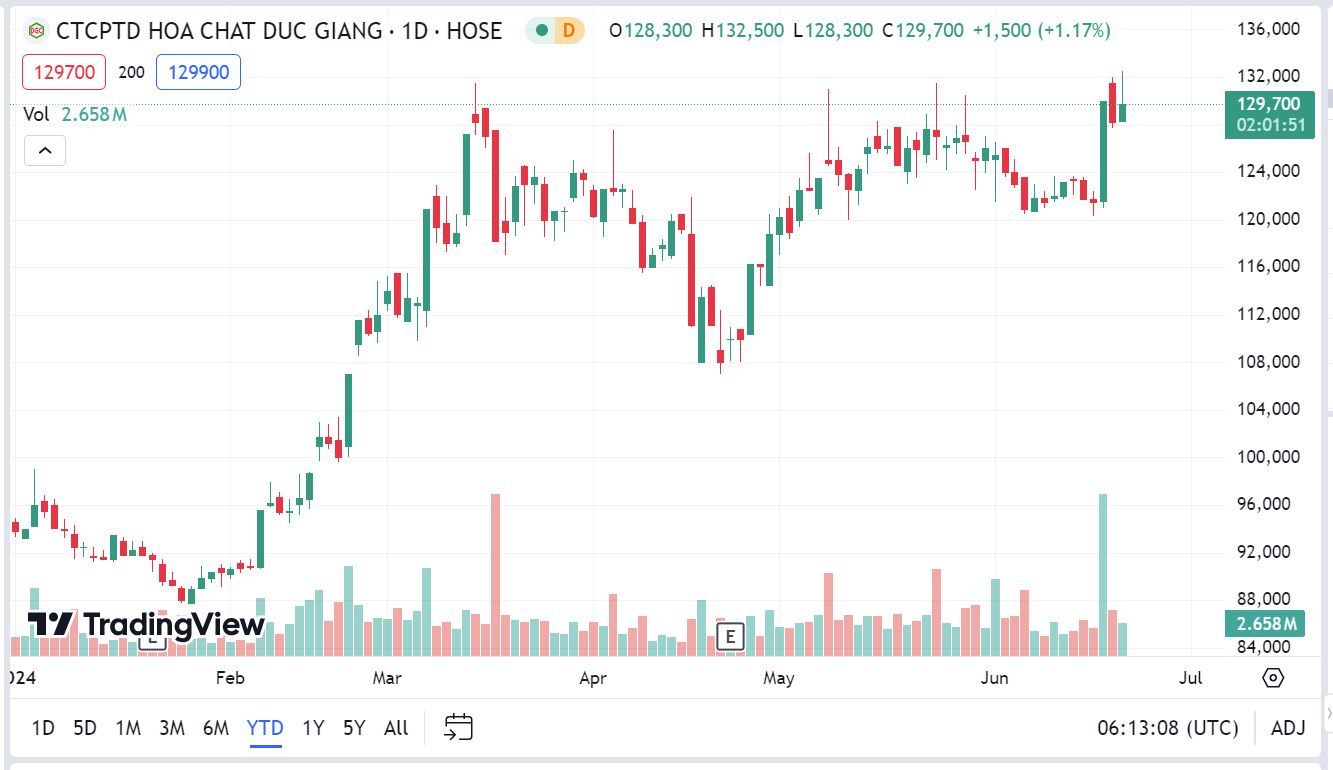Screen dimensions: 1333x770
Task: Click the DGC company logo icon
Action: pyautogui.click(x=37, y=31)
